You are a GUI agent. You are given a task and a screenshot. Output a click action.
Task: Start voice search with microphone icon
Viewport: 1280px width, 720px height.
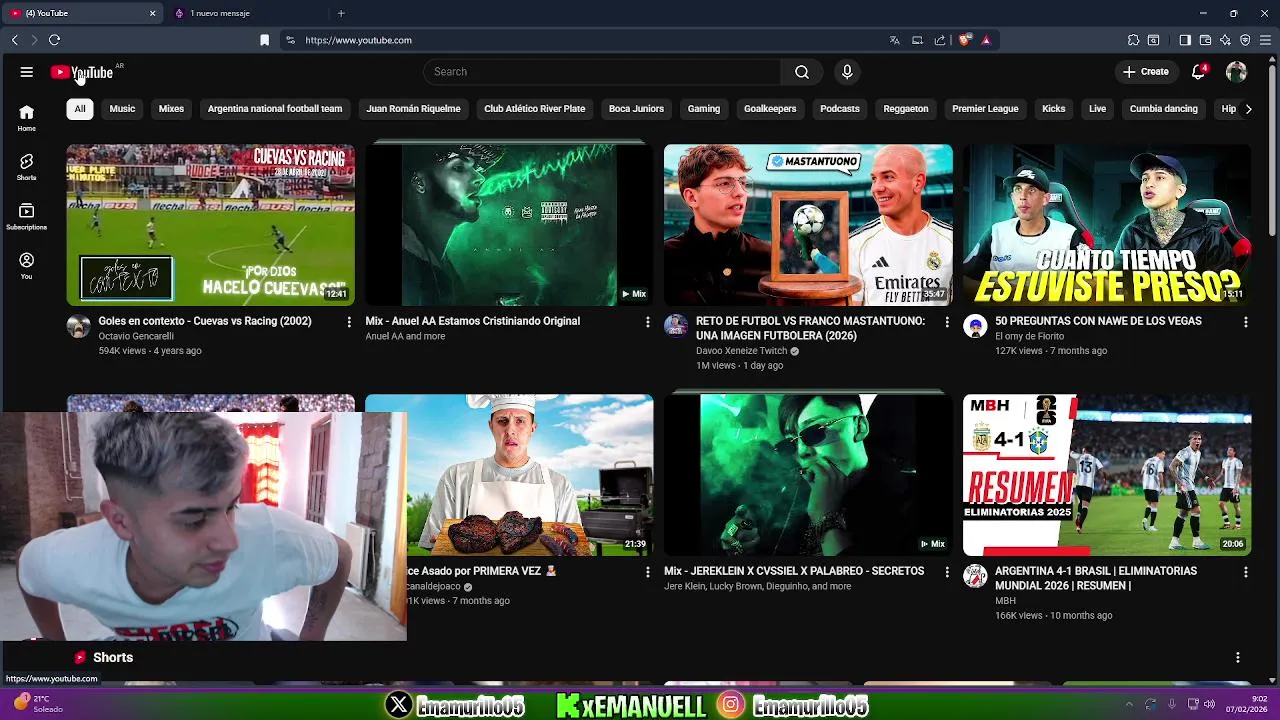(847, 72)
